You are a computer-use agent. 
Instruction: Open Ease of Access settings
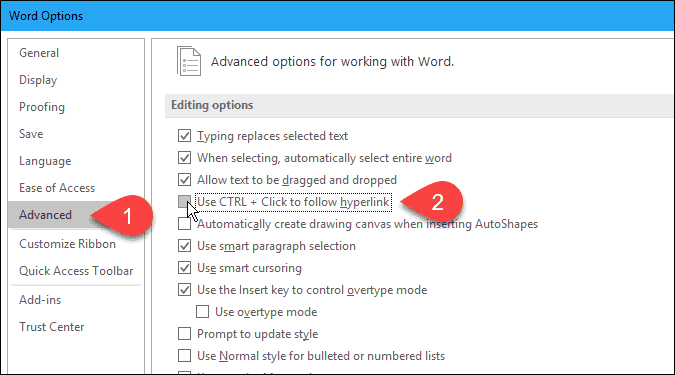[x=57, y=188]
